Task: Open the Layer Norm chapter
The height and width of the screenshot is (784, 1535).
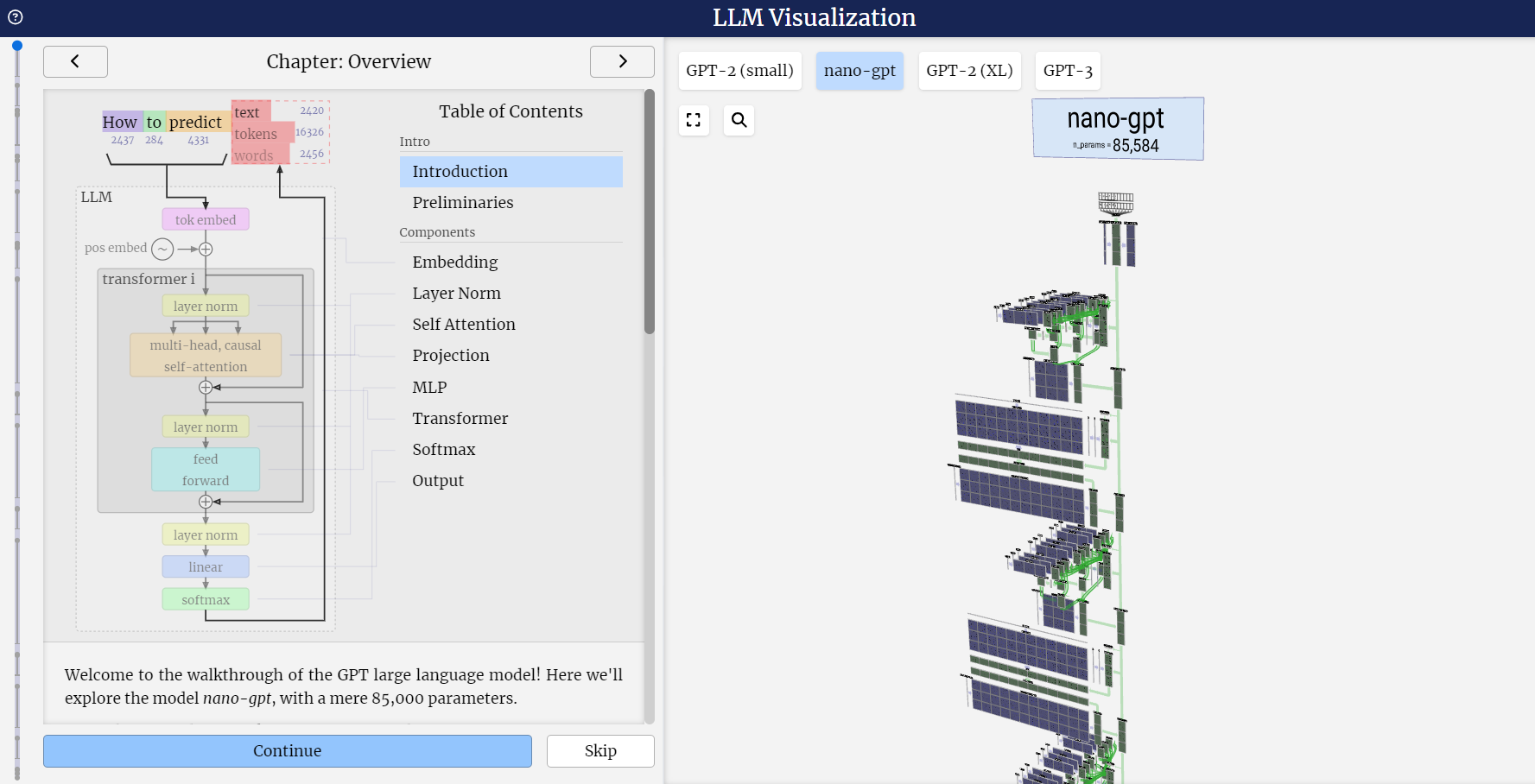Action: pos(511,294)
